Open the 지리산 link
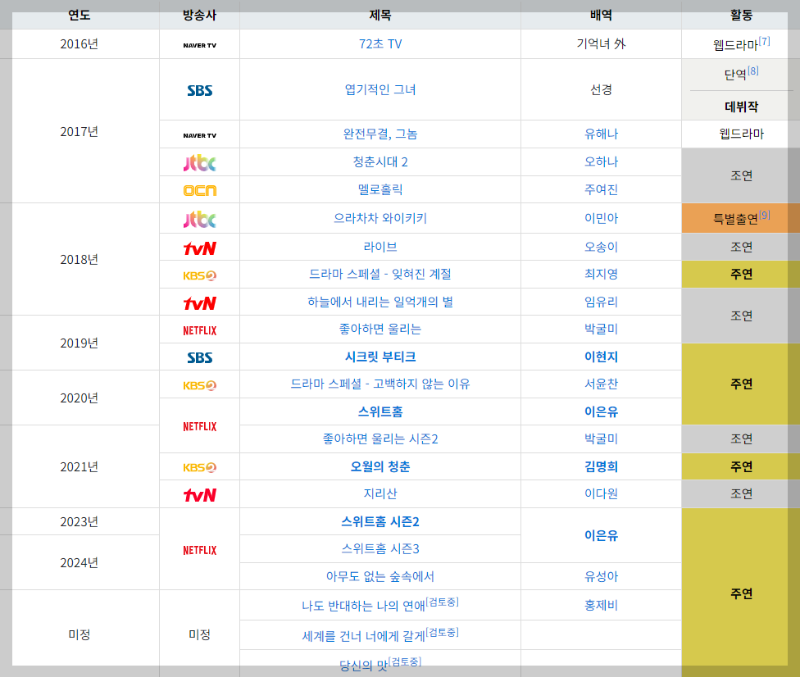This screenshot has width=800, height=677. click(380, 494)
